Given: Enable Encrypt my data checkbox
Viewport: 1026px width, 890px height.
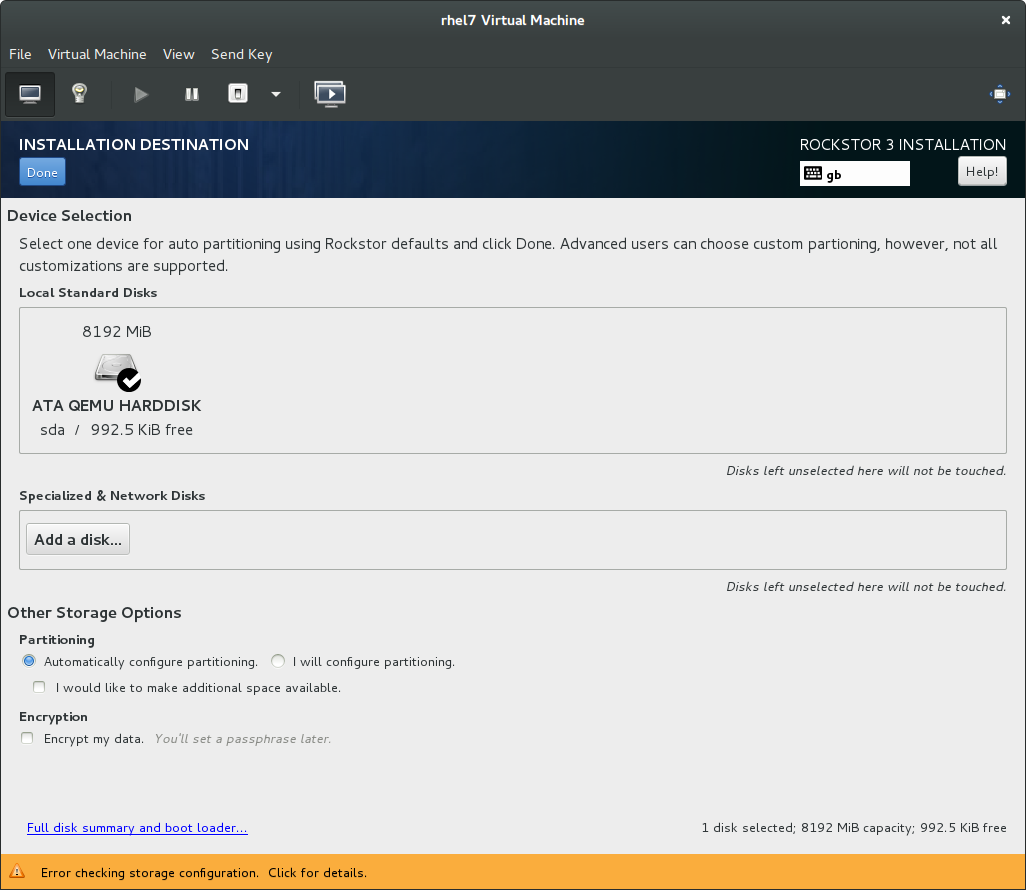Looking at the screenshot, I should tap(27, 738).
